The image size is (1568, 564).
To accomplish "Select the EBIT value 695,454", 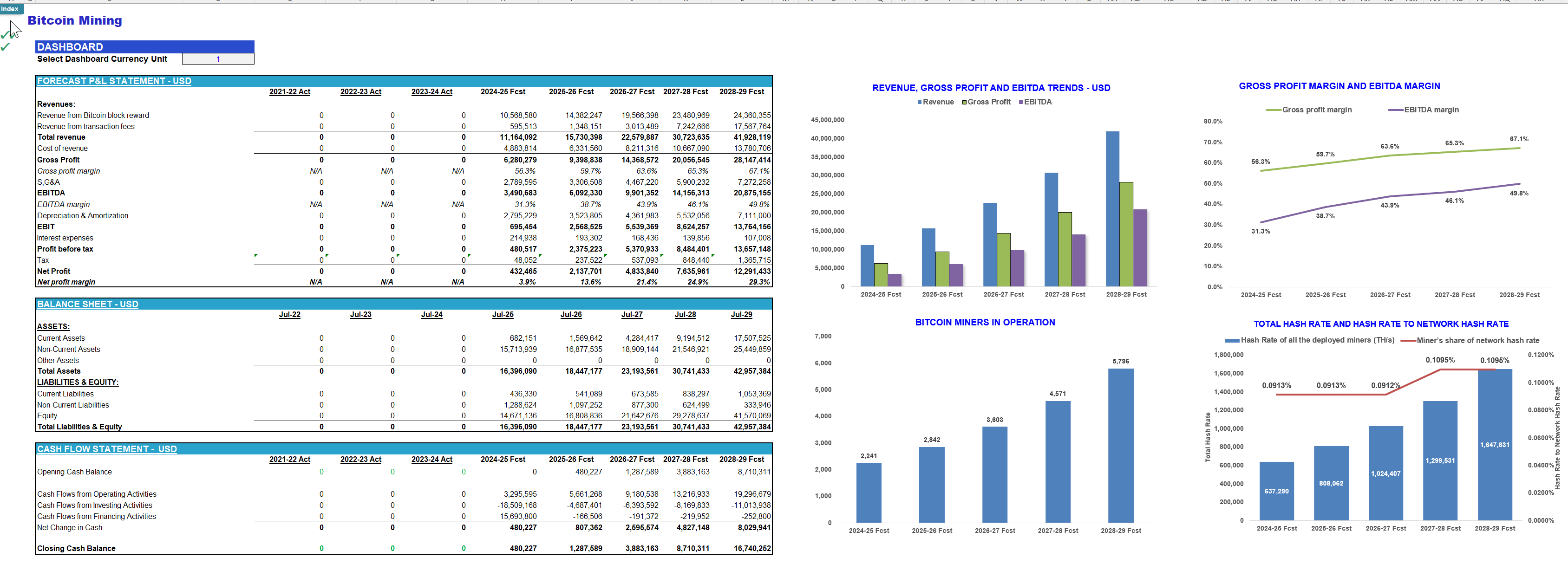I will coord(523,227).
